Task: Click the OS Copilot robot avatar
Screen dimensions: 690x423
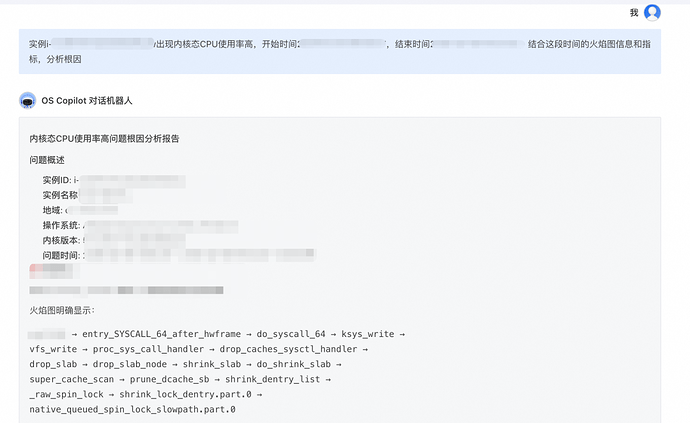Action: (x=27, y=100)
